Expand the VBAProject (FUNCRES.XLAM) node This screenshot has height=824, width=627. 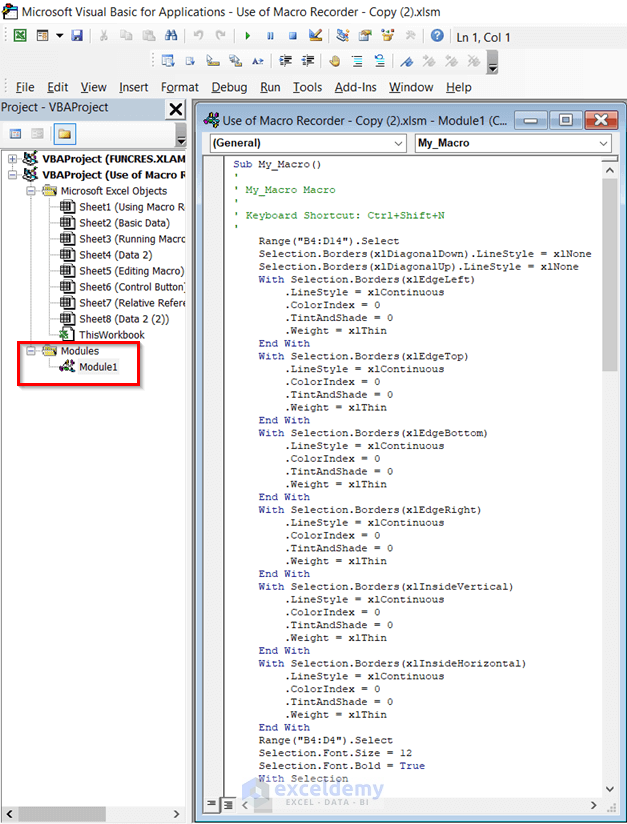pyautogui.click(x=13, y=158)
